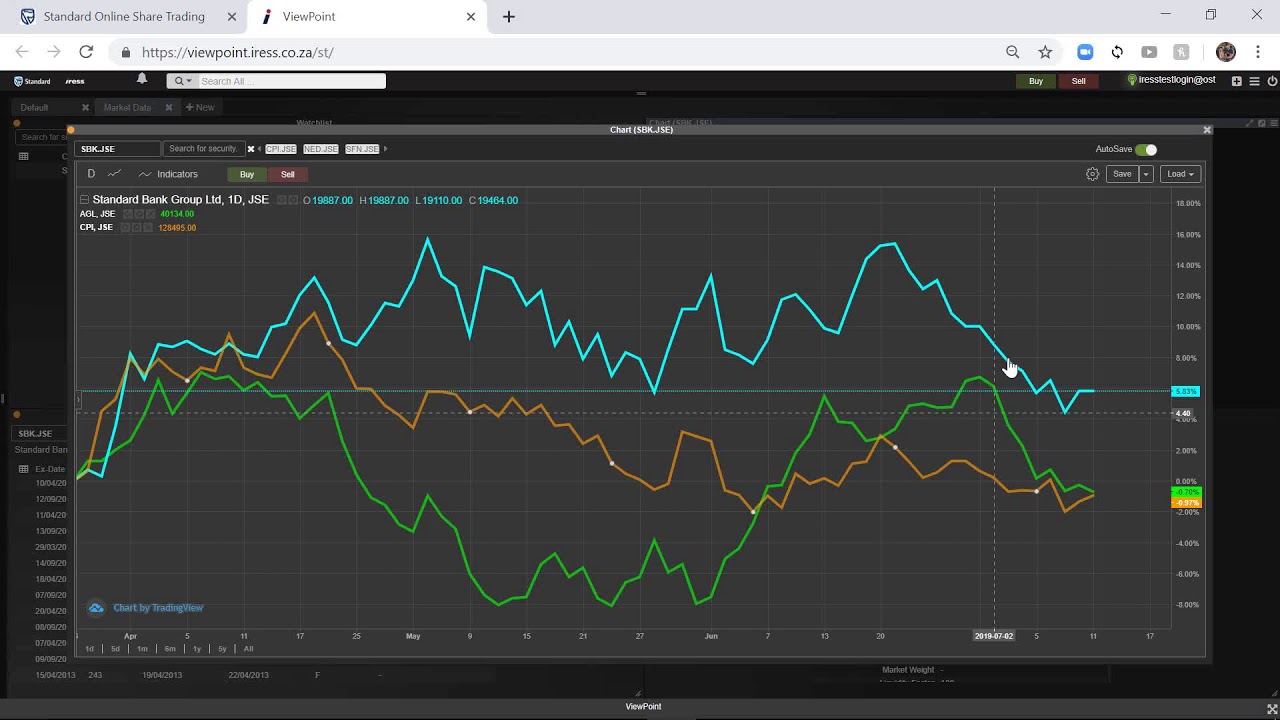Viewport: 1280px width, 720px height.
Task: Set the range to 5y
Action: click(222, 649)
